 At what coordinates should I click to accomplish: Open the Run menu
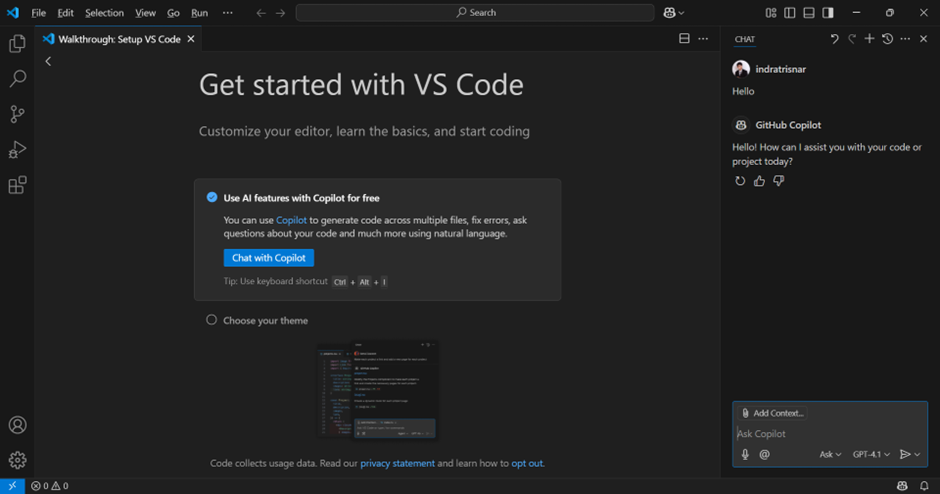click(200, 13)
